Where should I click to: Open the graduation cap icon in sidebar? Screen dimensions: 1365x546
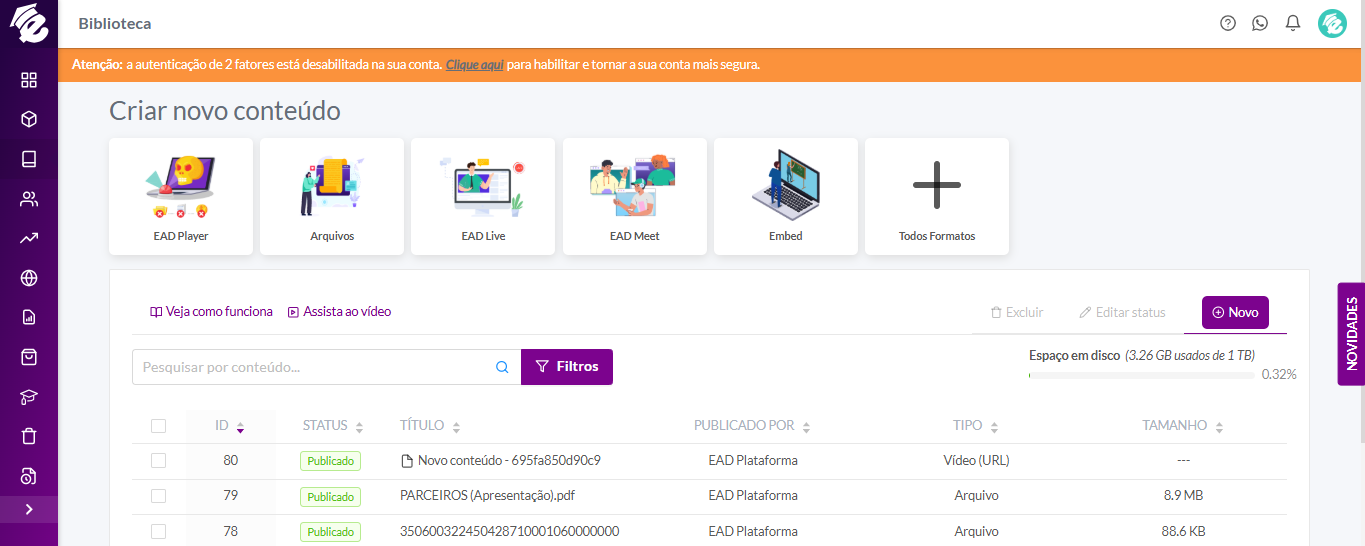(29, 397)
